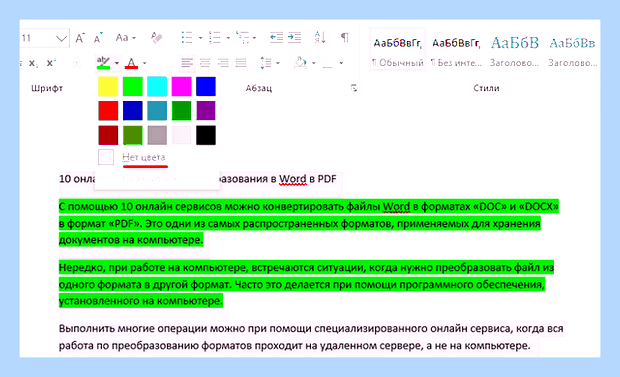Open the font color dropdown arrow
620x377 pixels.
tap(144, 63)
